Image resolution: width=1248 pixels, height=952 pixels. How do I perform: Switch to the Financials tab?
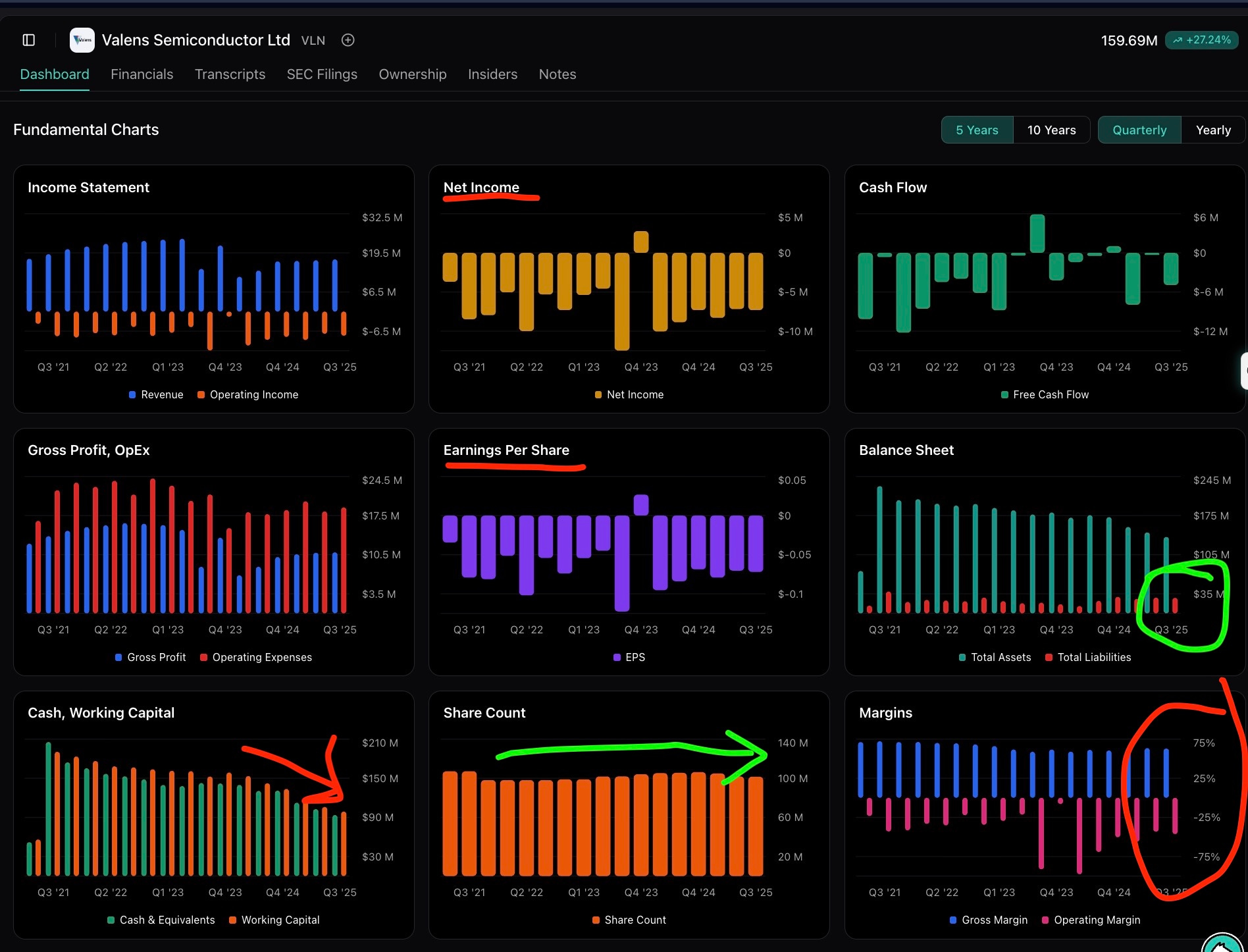[x=142, y=74]
